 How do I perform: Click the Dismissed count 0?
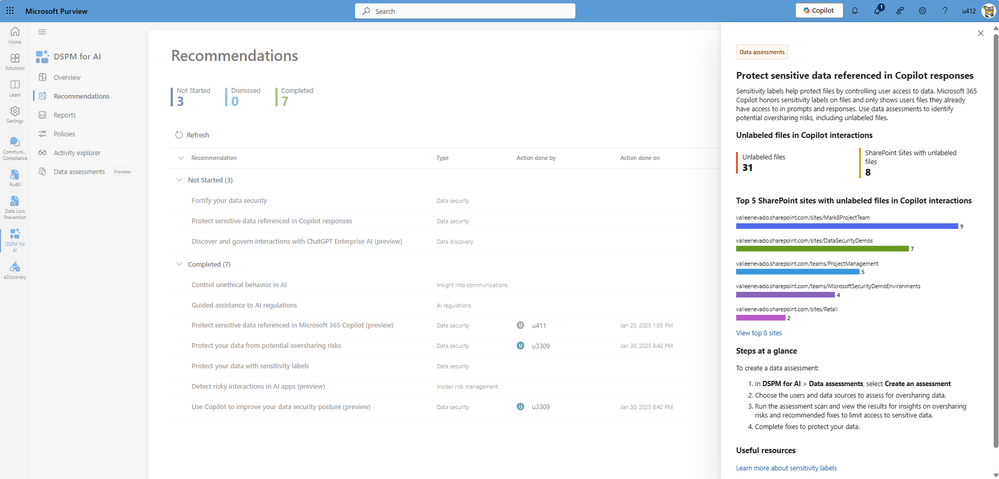point(234,101)
